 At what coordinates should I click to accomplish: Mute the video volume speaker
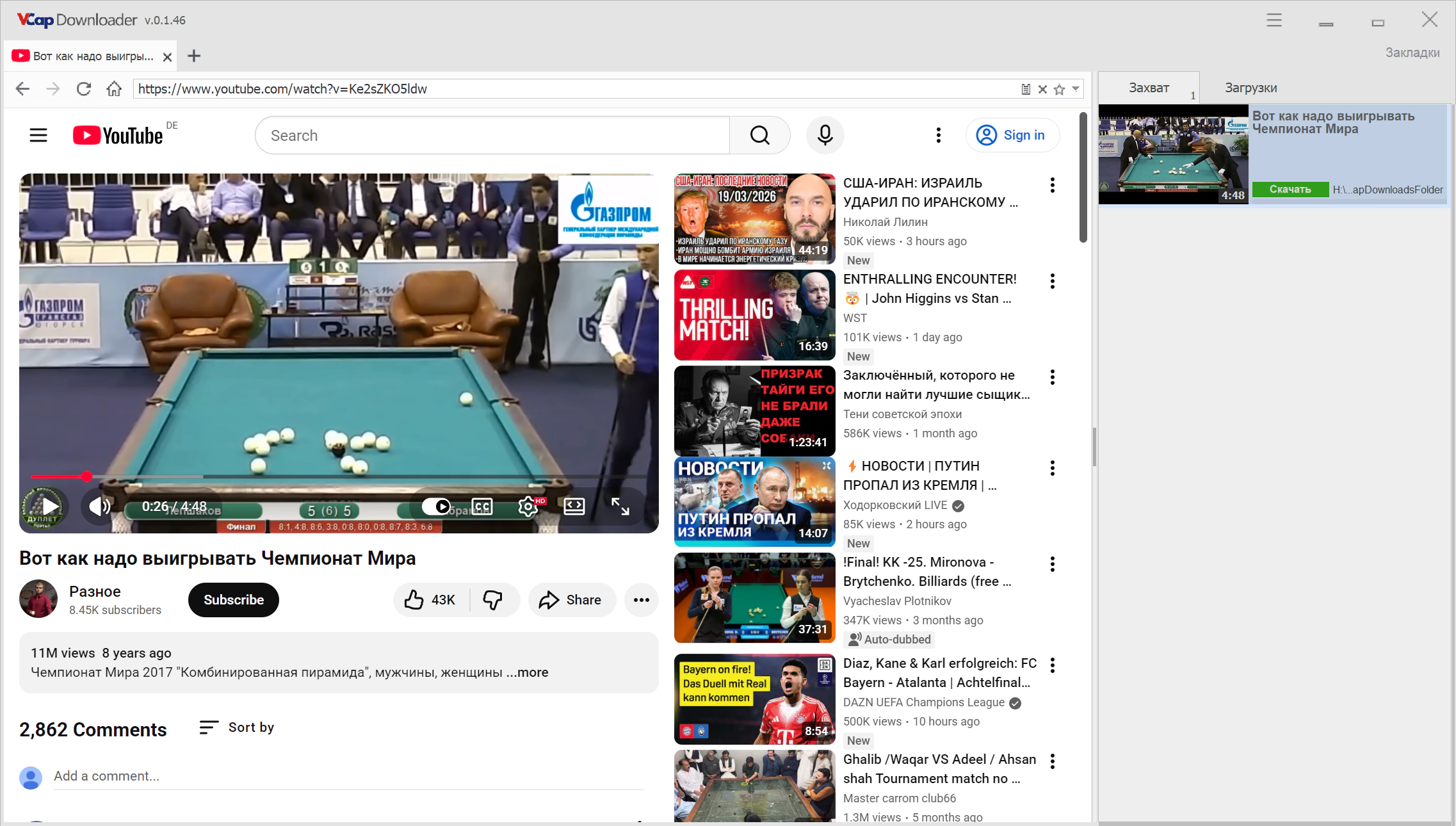pos(99,506)
